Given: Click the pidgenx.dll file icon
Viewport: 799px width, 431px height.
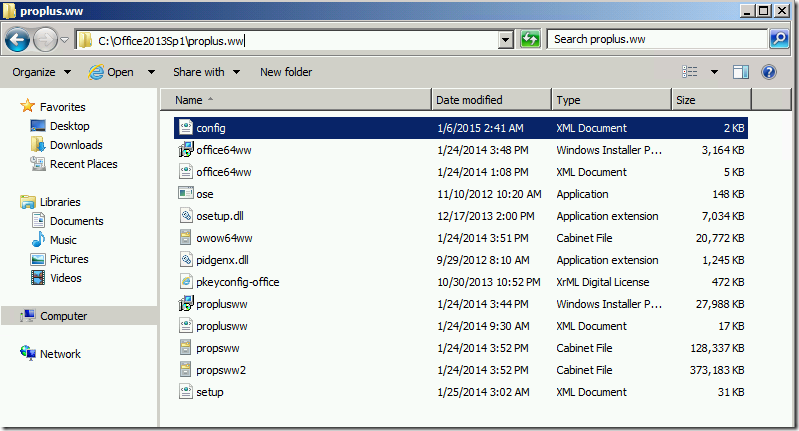Looking at the screenshot, I should [185, 260].
